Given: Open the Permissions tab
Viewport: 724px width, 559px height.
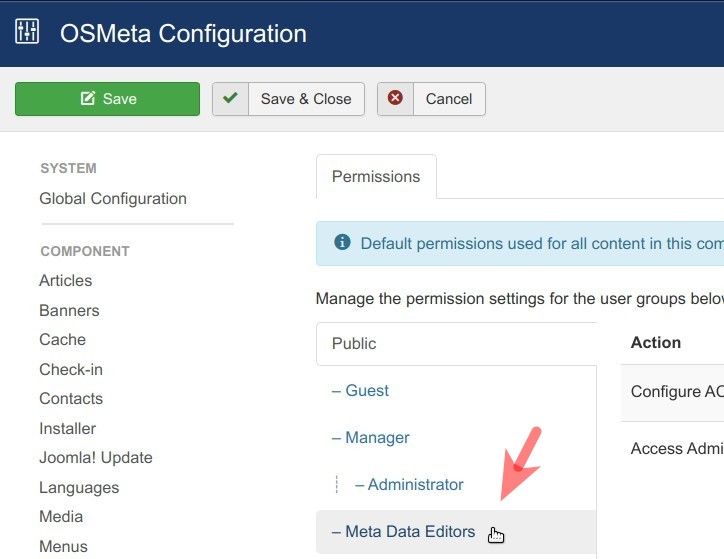Looking at the screenshot, I should (x=376, y=177).
